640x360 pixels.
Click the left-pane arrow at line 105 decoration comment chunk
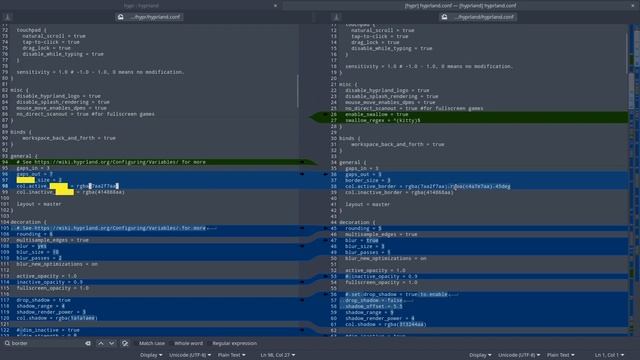point(302,228)
